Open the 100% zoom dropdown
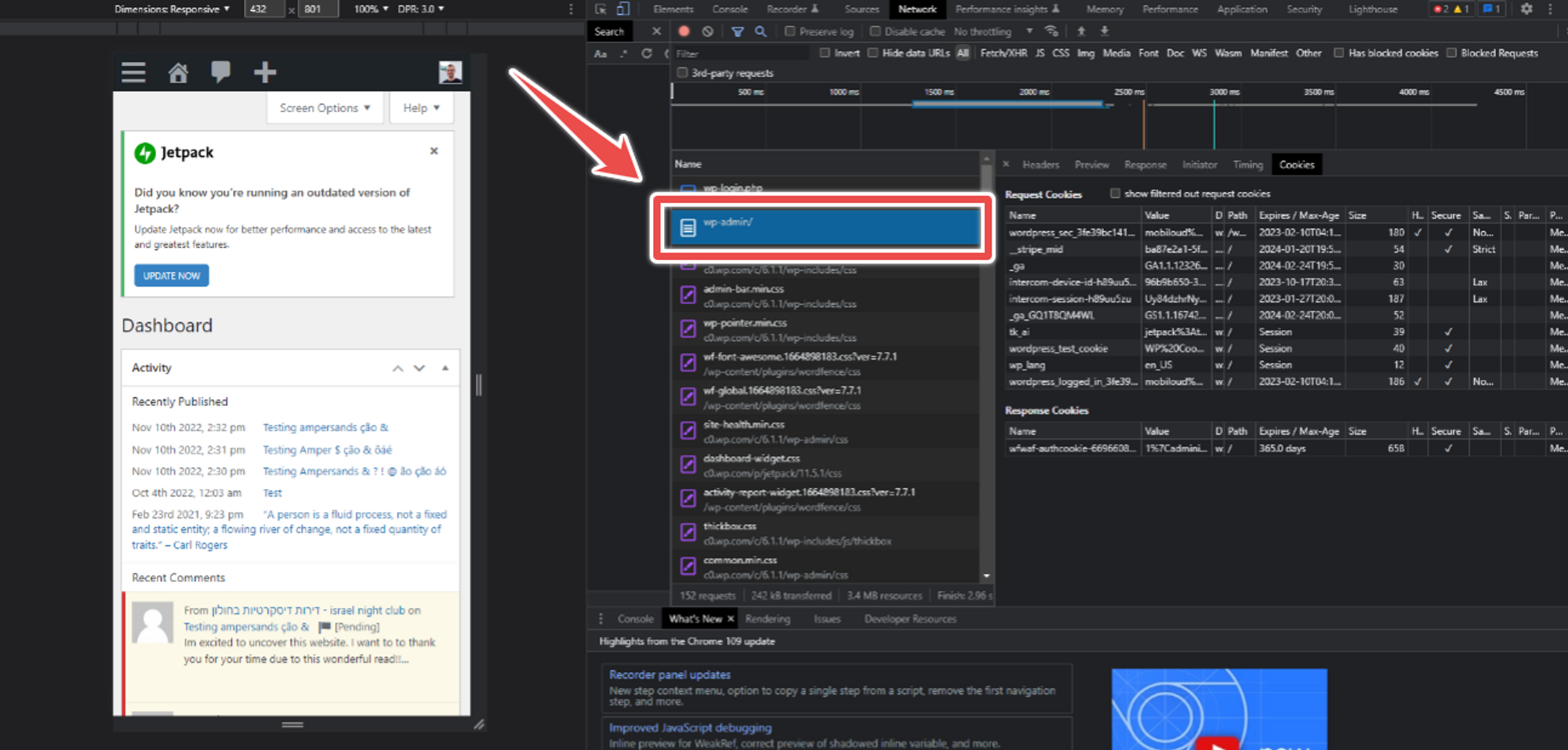The width and height of the screenshot is (1568, 750). (371, 9)
